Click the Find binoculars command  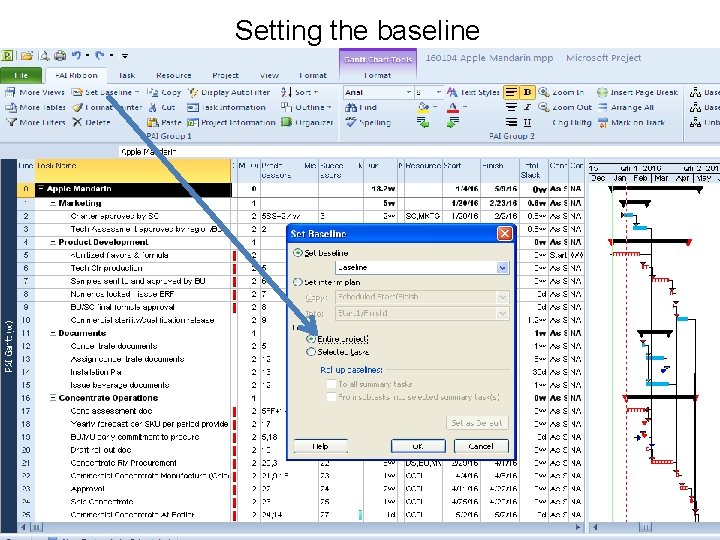[361, 107]
